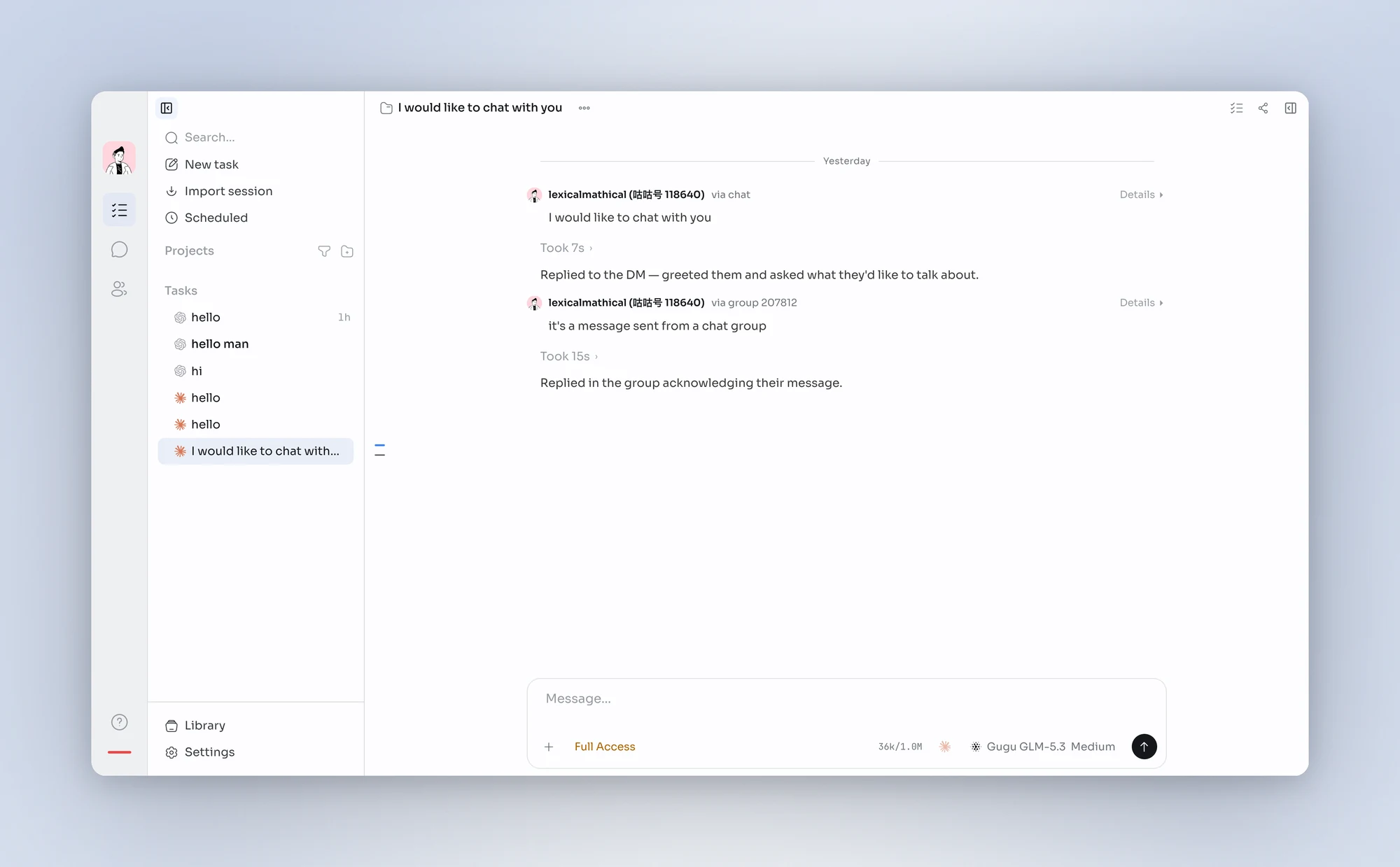Start a New task

point(256,164)
